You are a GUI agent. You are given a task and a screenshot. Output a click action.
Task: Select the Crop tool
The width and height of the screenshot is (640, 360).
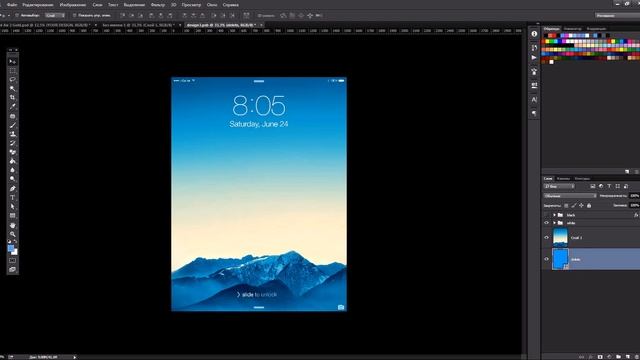13,98
